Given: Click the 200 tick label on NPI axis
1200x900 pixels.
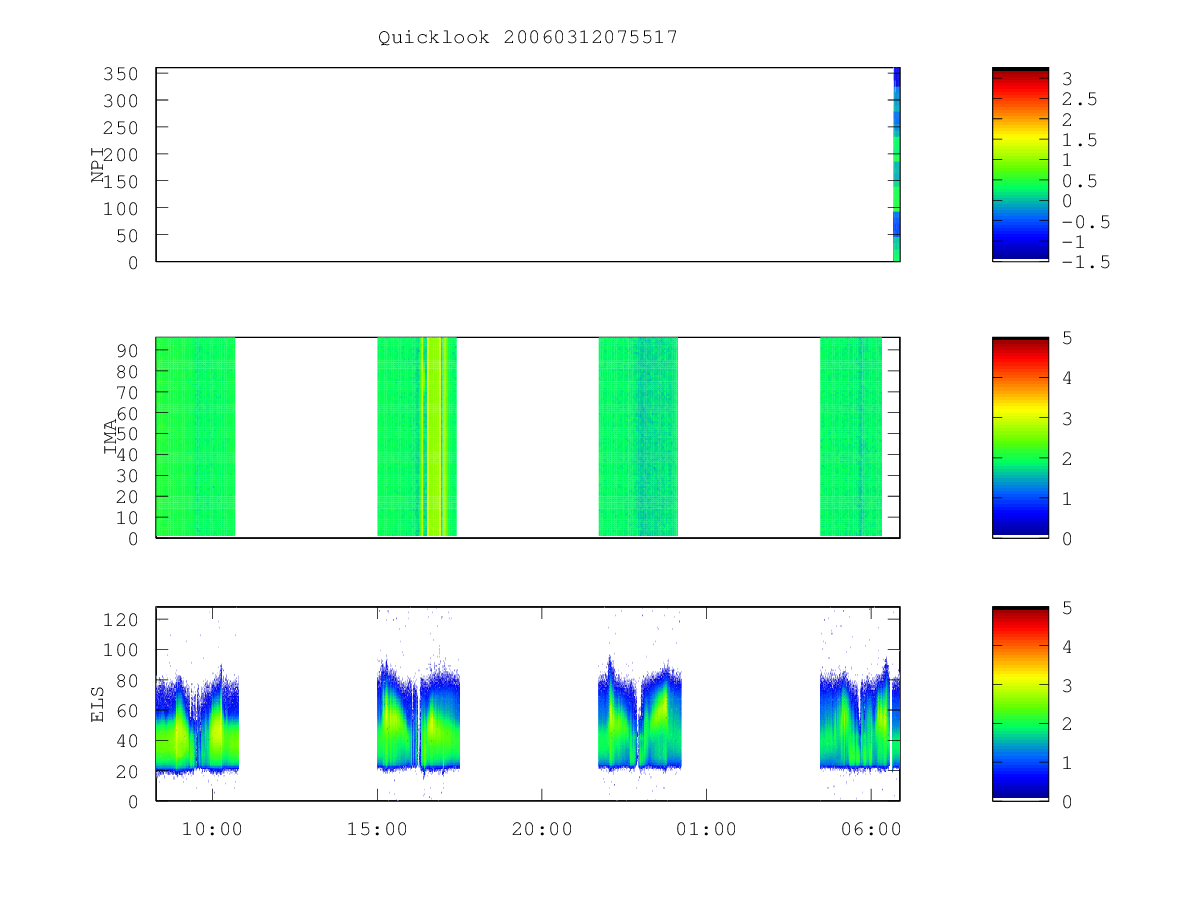Looking at the screenshot, I should coord(121,154).
